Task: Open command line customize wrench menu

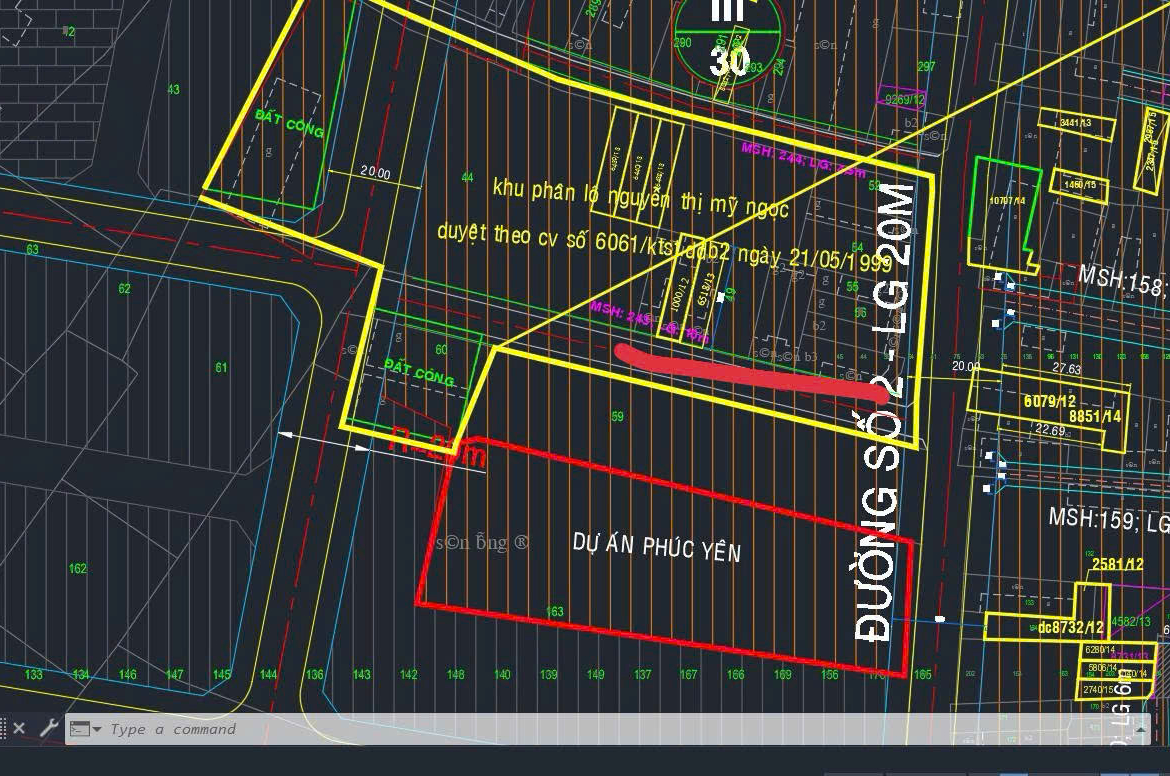Action: (x=47, y=729)
